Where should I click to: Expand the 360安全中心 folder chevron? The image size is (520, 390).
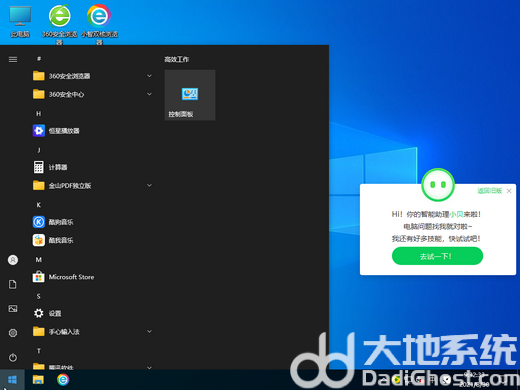point(149,94)
